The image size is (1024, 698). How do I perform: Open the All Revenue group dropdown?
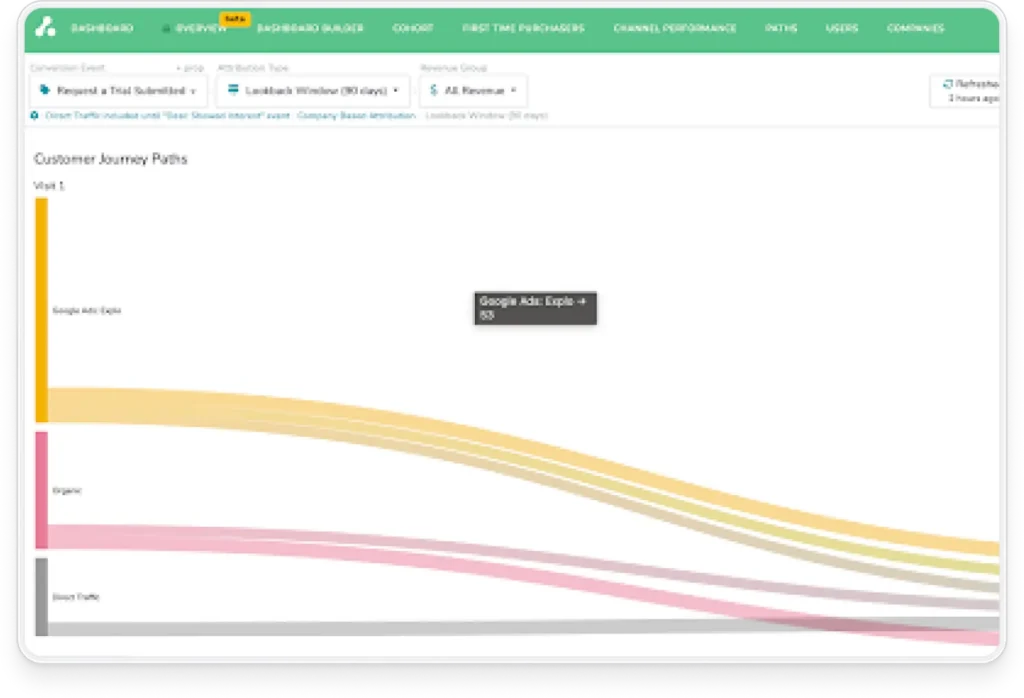473,91
